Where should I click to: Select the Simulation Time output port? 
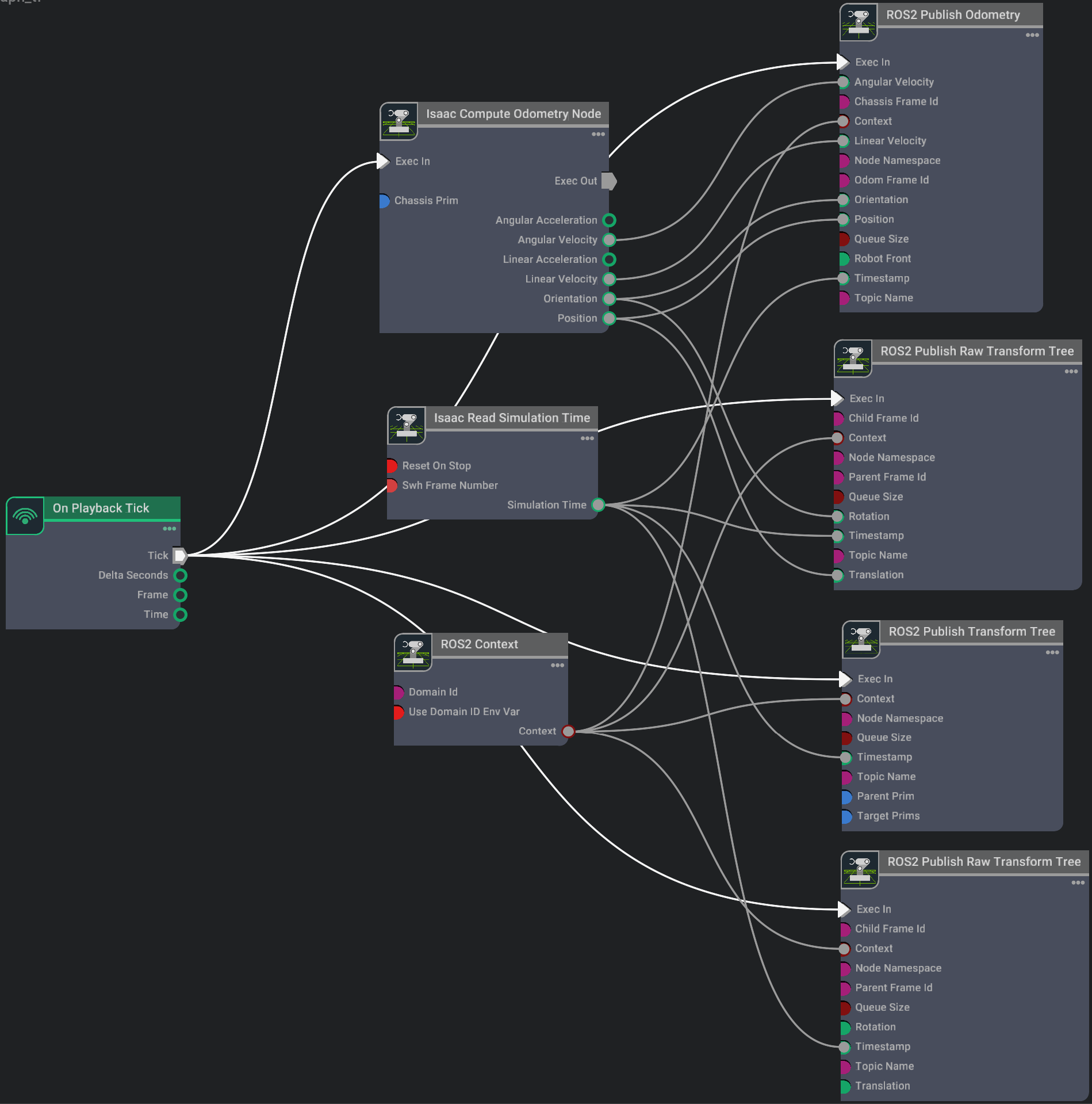point(599,505)
